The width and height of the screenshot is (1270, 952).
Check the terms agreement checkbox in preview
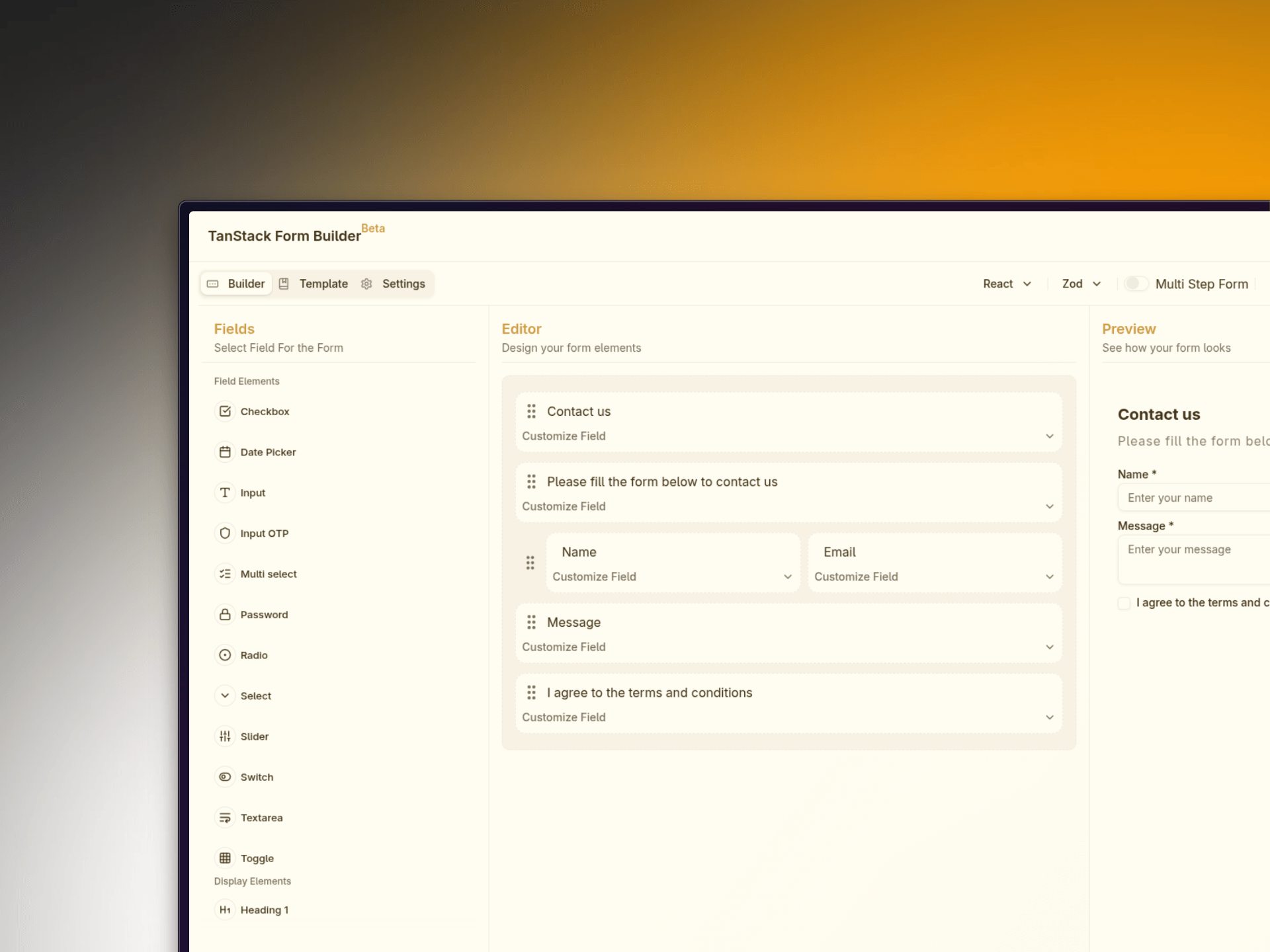pyautogui.click(x=1124, y=603)
